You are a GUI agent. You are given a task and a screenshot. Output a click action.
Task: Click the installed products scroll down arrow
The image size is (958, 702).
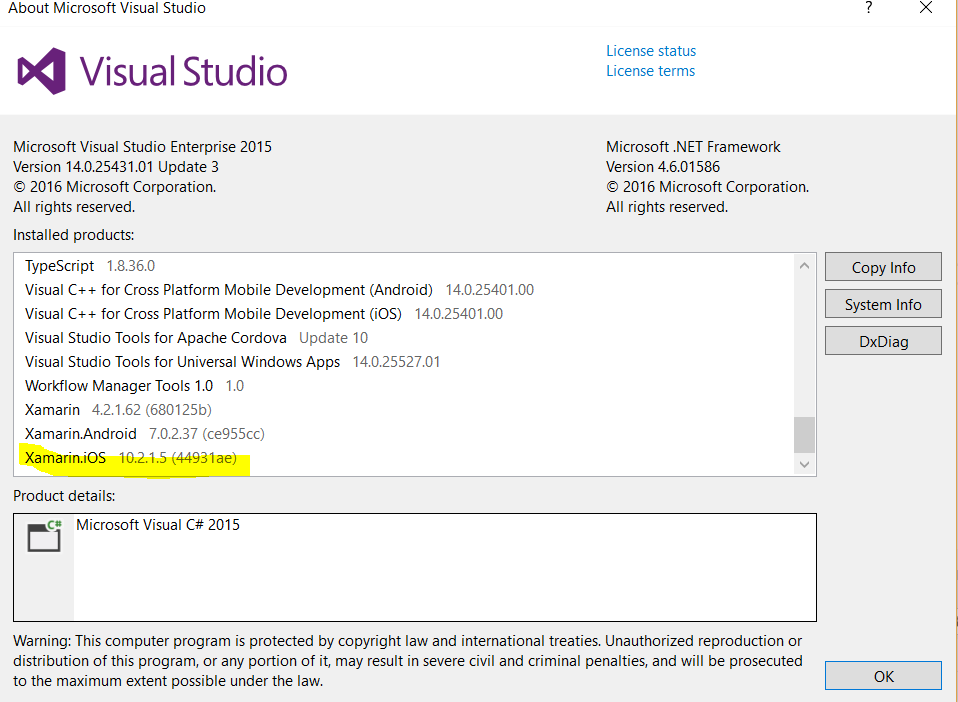coord(804,464)
